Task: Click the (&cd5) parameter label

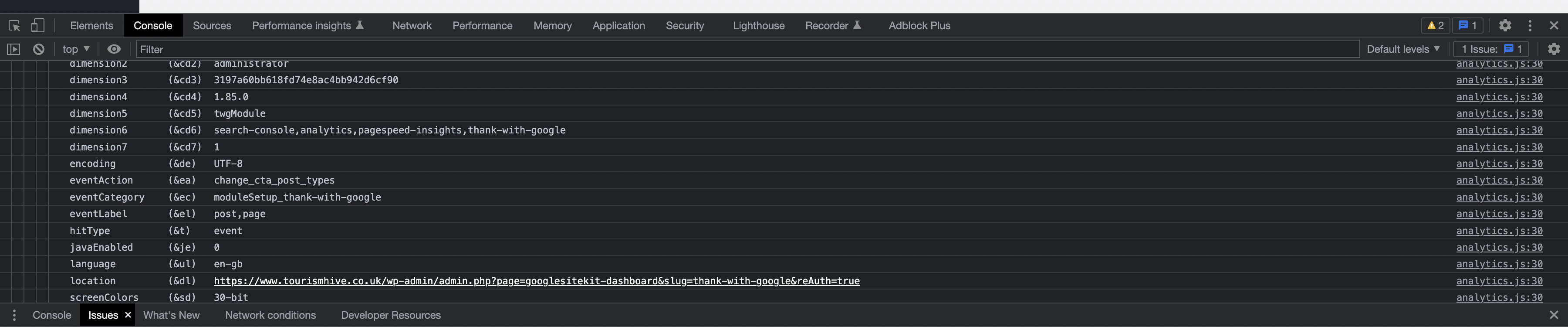Action: [x=184, y=113]
